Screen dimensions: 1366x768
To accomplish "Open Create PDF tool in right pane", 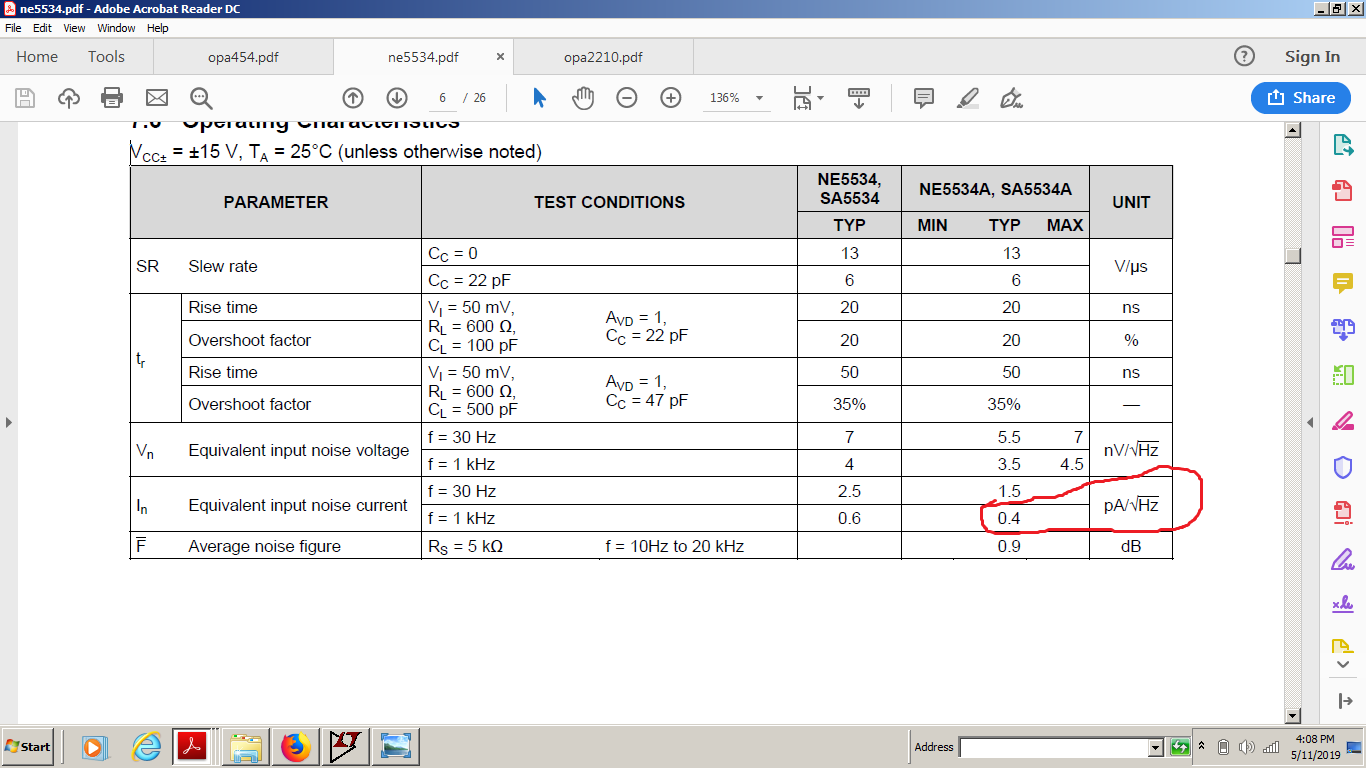I will pyautogui.click(x=1343, y=192).
